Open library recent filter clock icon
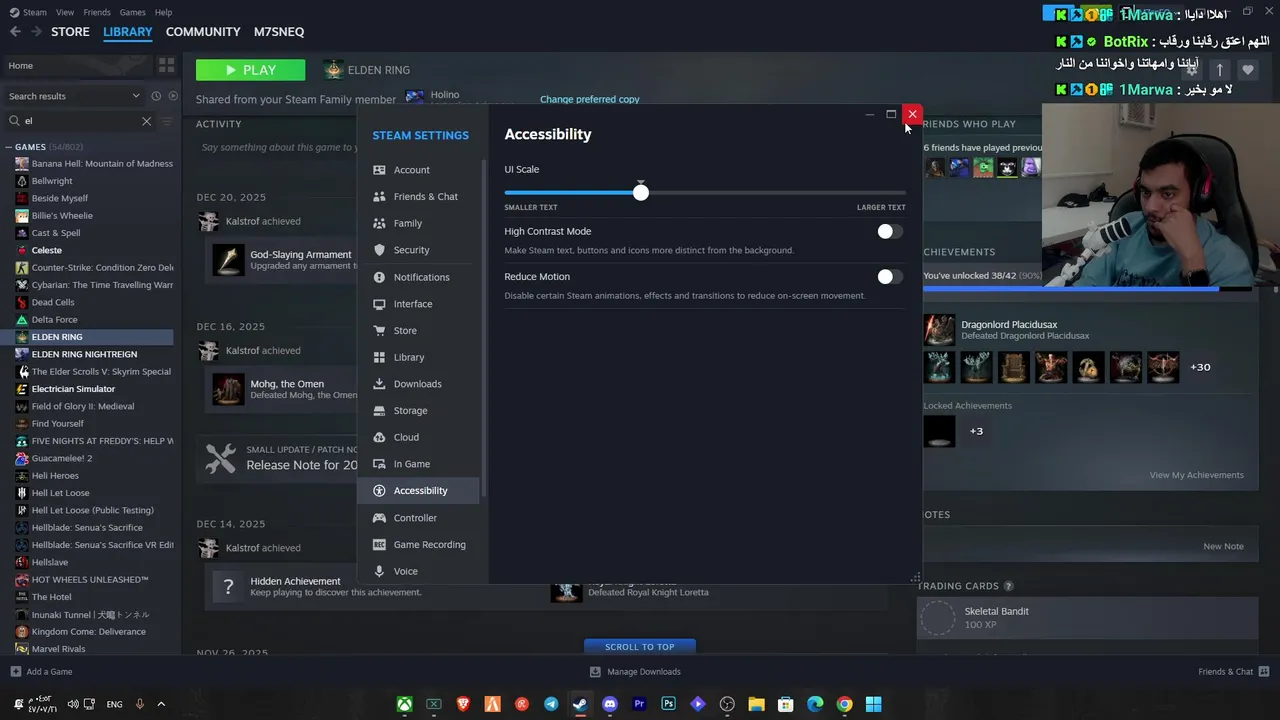 tap(156, 96)
